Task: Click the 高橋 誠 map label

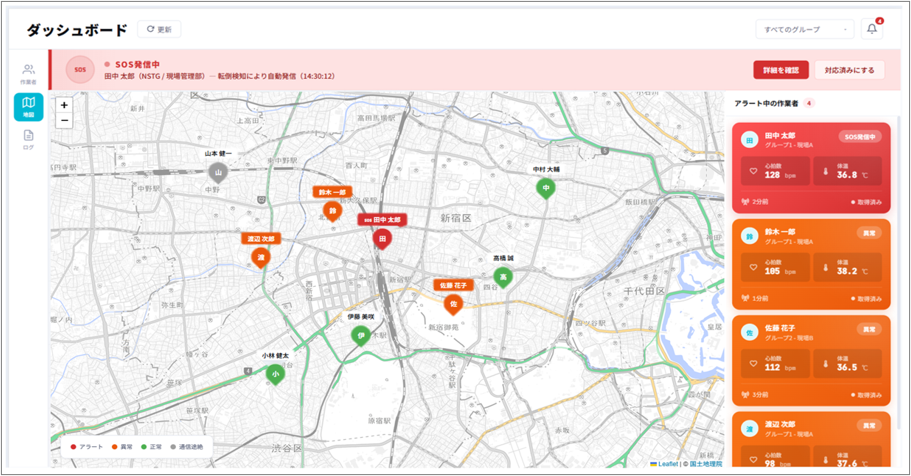Action: pos(503,258)
